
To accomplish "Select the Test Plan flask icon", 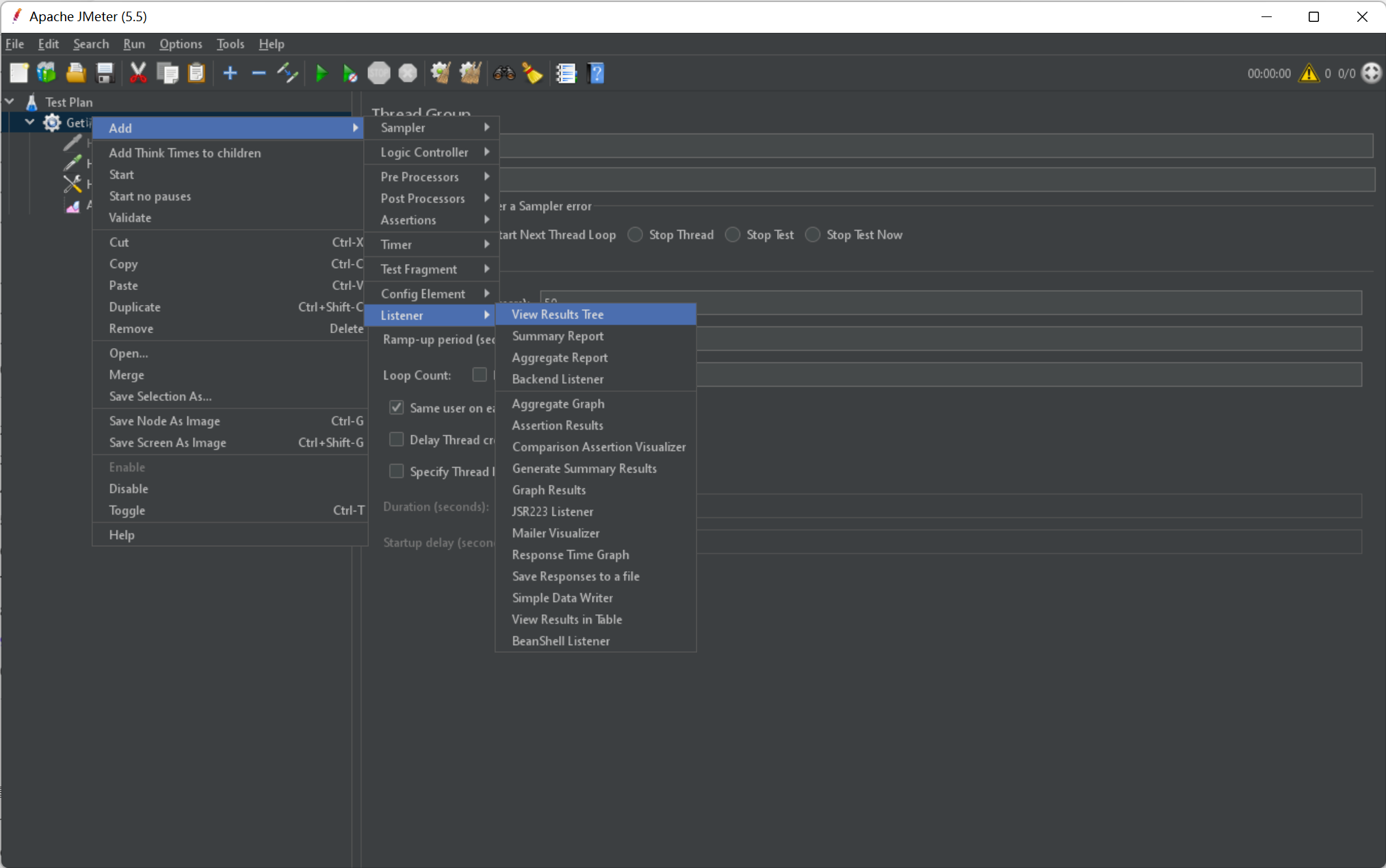I will point(31,102).
